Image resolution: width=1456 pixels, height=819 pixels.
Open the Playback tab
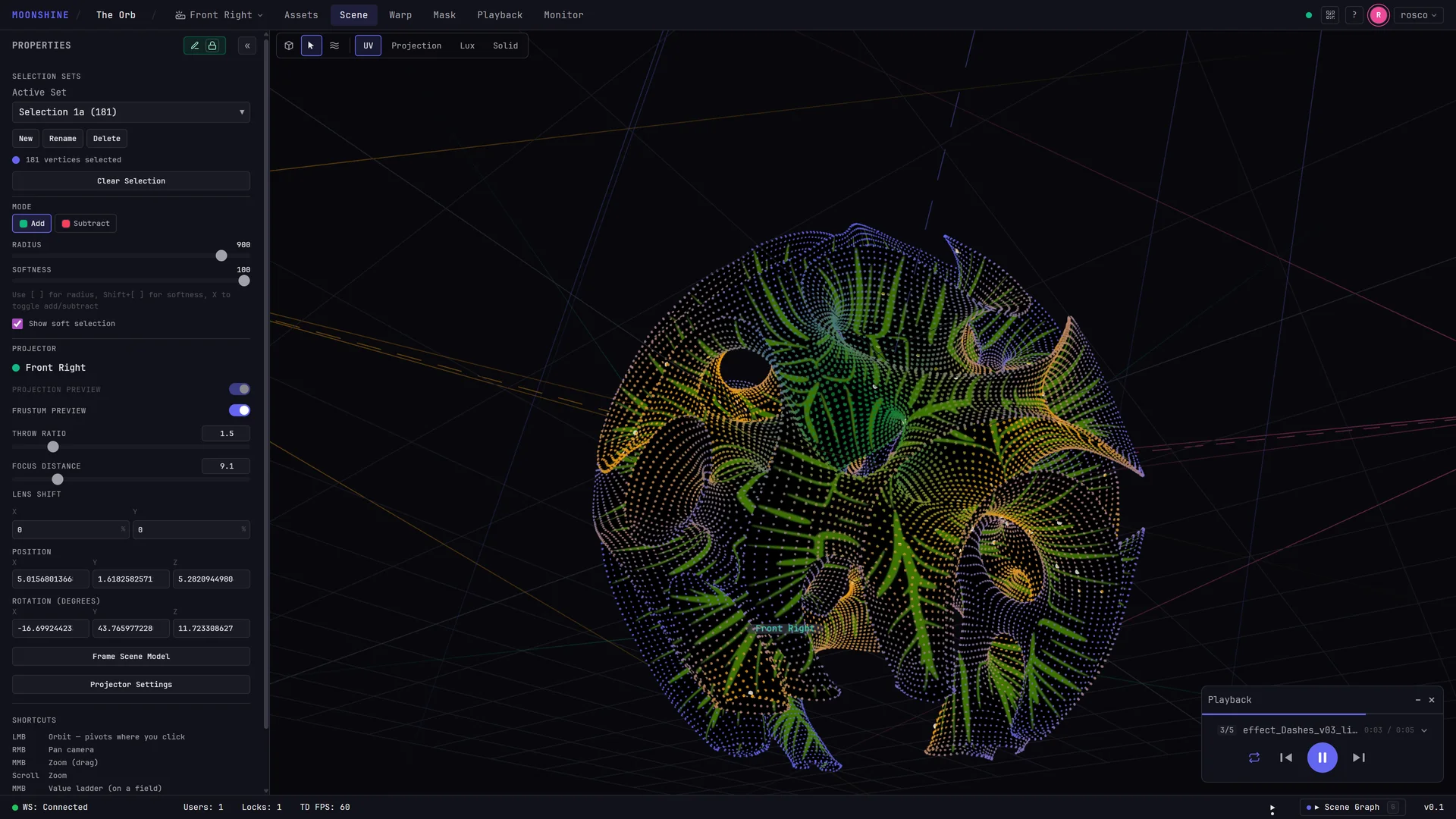pyautogui.click(x=500, y=15)
